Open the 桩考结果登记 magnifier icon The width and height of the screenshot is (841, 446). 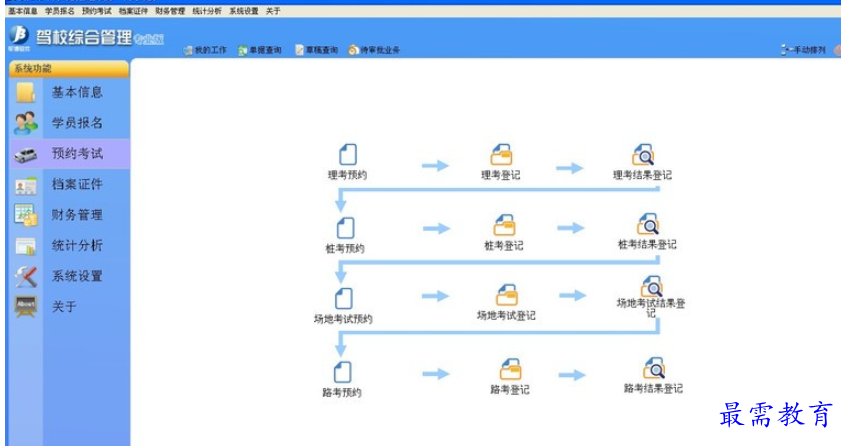point(647,225)
